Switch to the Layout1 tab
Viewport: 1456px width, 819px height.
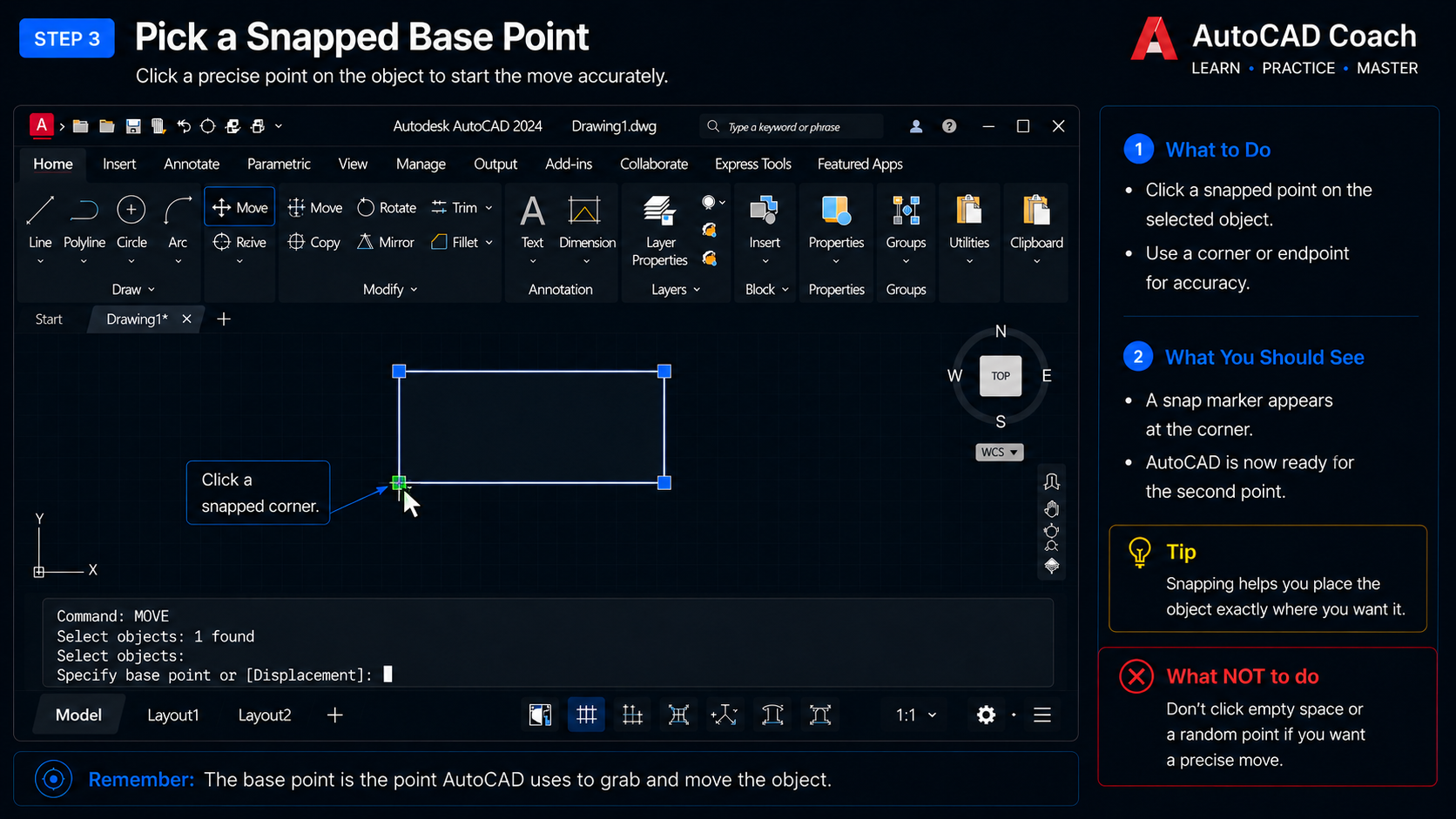[173, 715]
